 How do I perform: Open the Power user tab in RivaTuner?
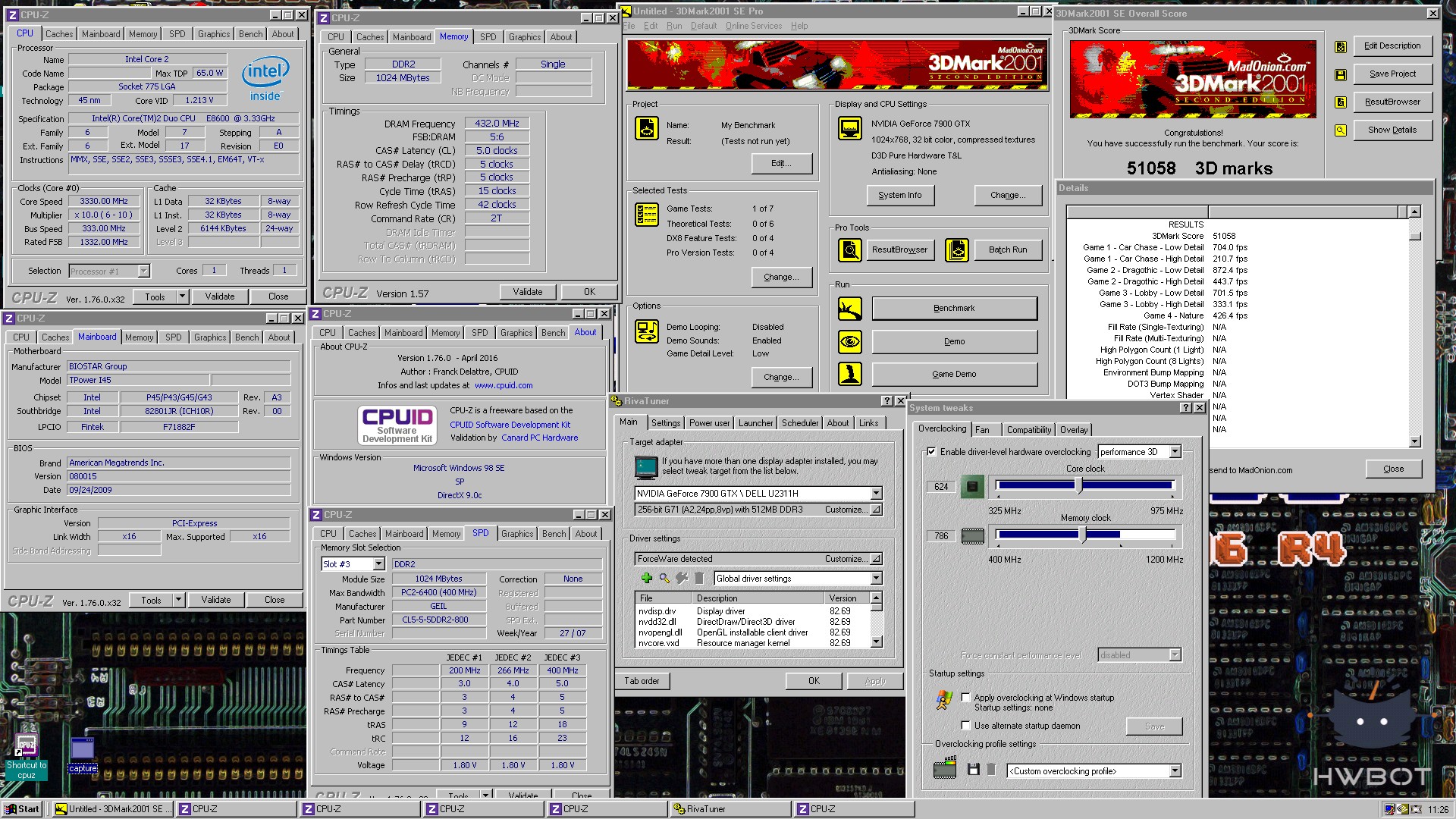(709, 423)
